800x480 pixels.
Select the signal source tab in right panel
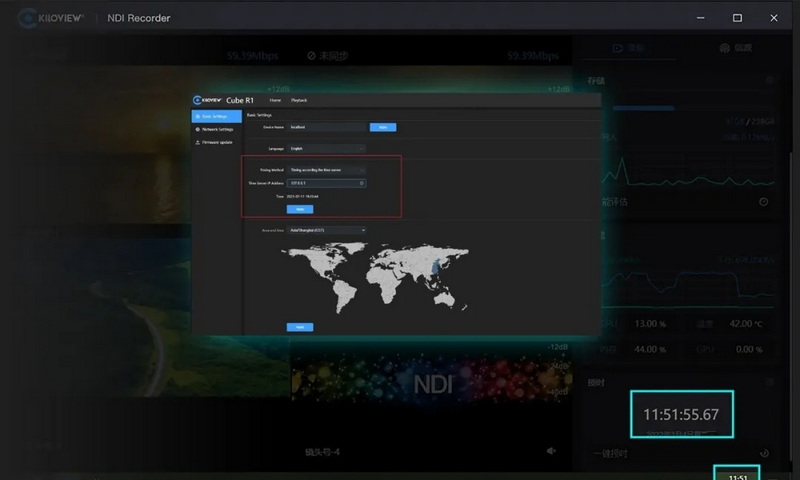point(736,47)
